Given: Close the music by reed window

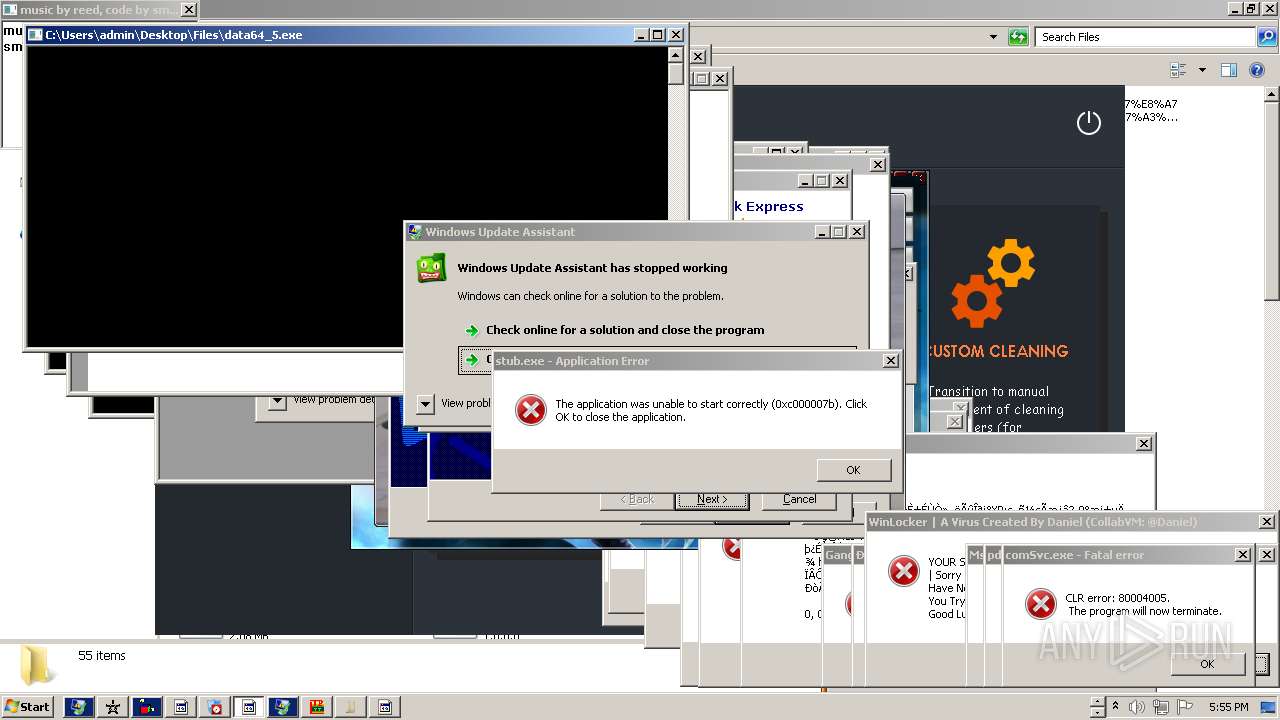Looking at the screenshot, I should pos(188,10).
